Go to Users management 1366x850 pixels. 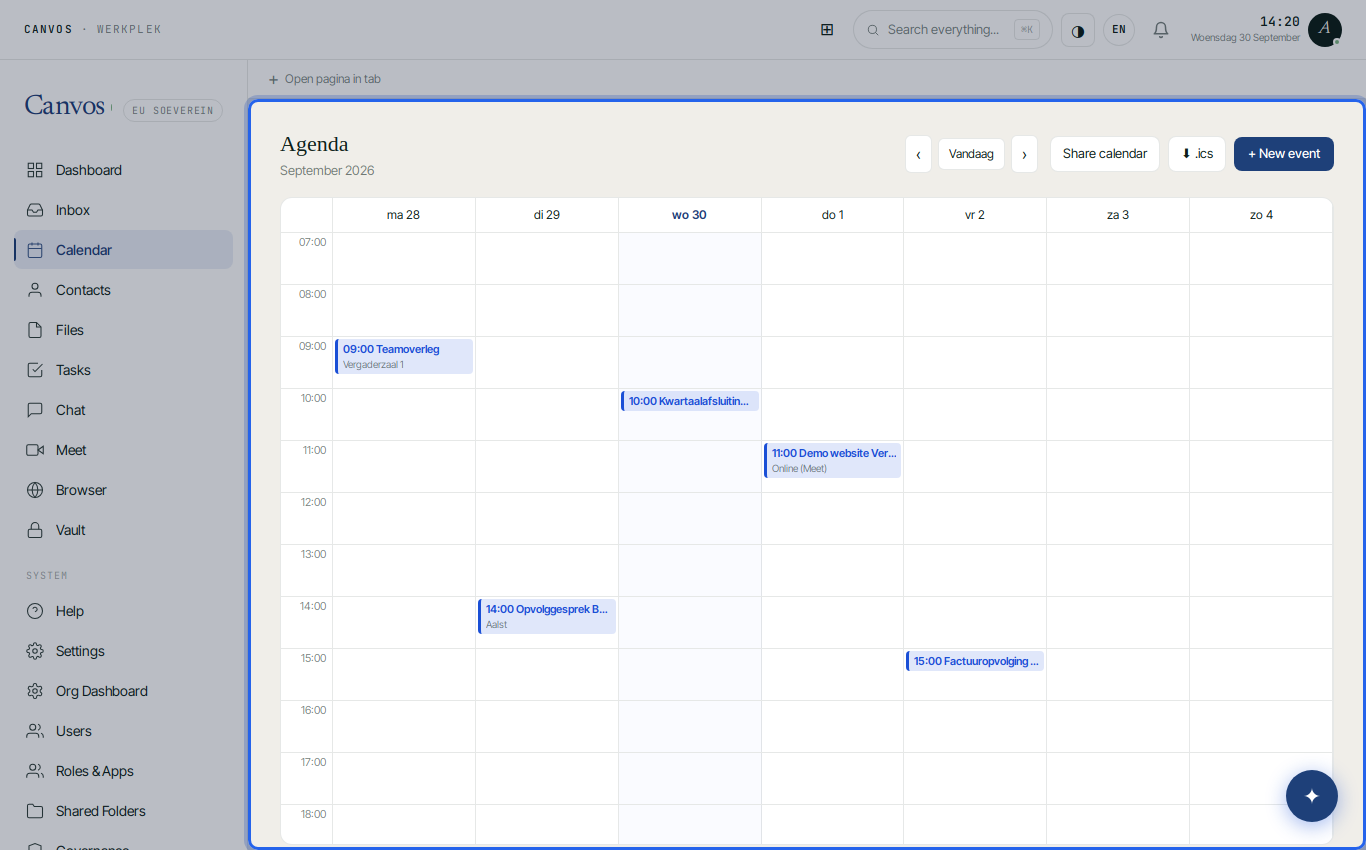[123, 731]
